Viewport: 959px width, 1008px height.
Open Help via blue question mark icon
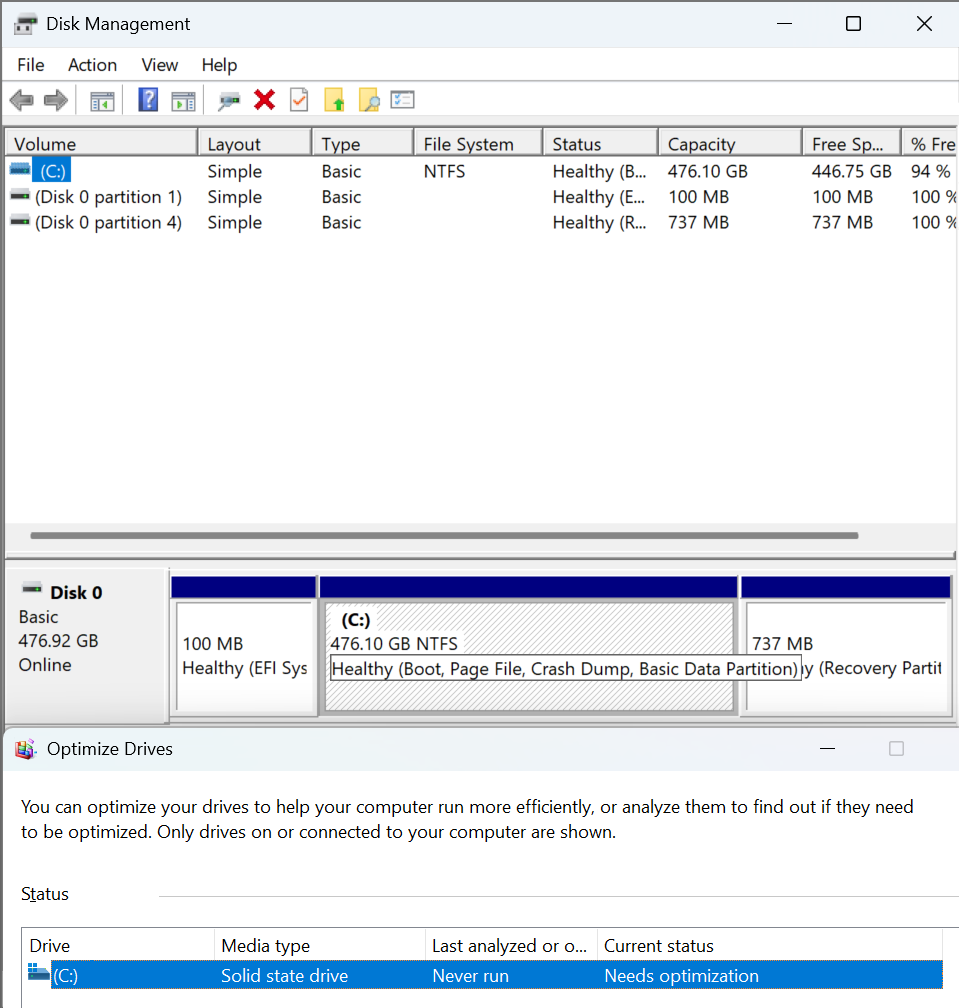click(x=148, y=100)
